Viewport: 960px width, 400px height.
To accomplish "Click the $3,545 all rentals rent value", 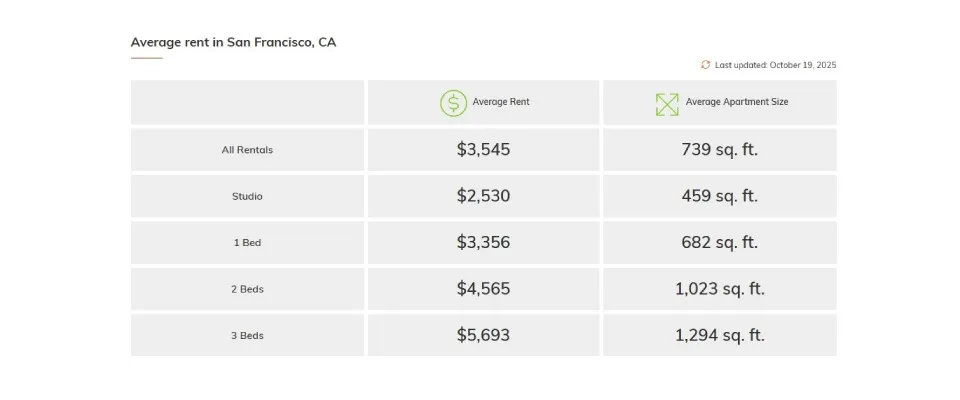I will [x=483, y=150].
